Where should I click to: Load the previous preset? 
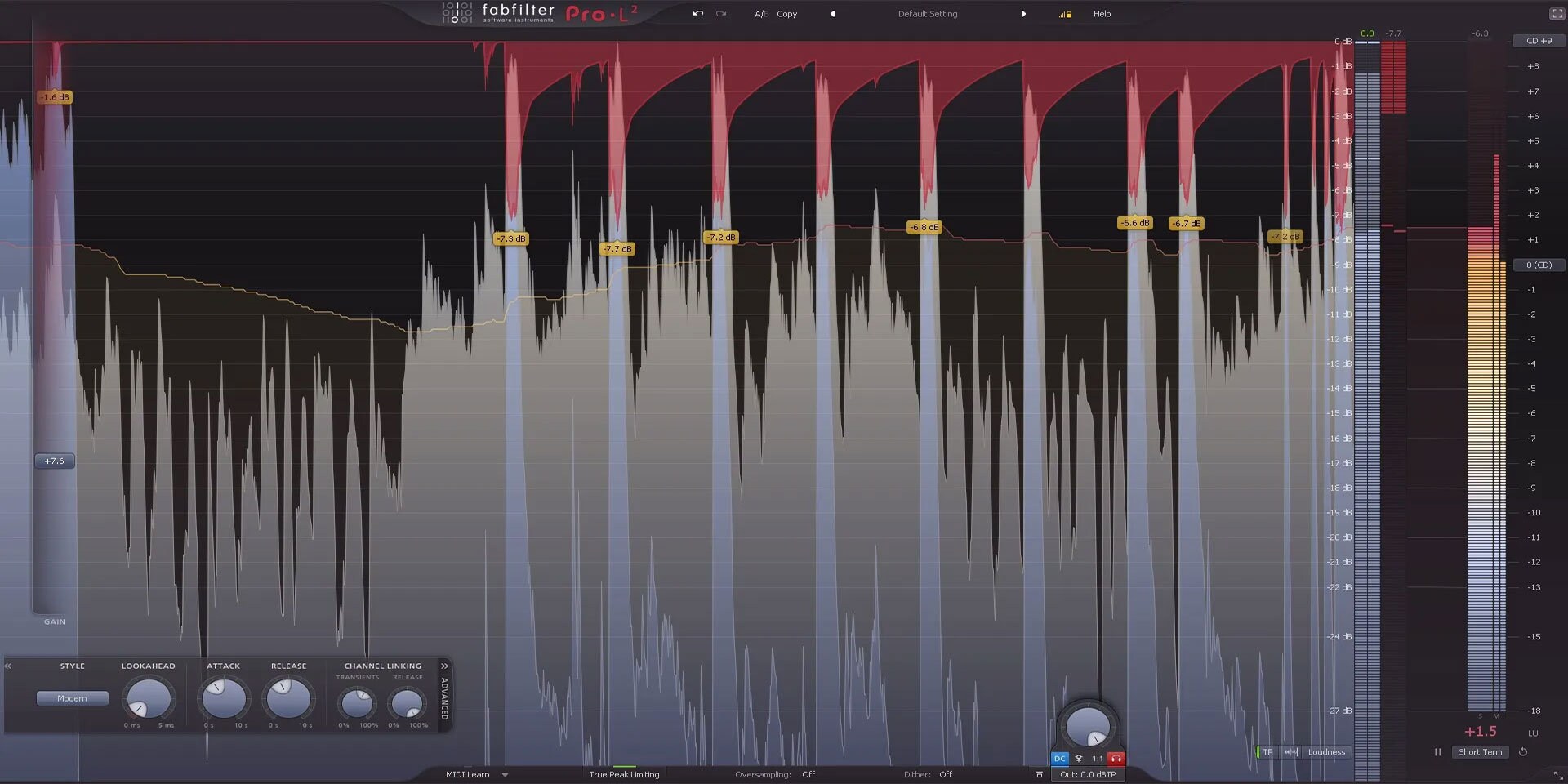832,14
